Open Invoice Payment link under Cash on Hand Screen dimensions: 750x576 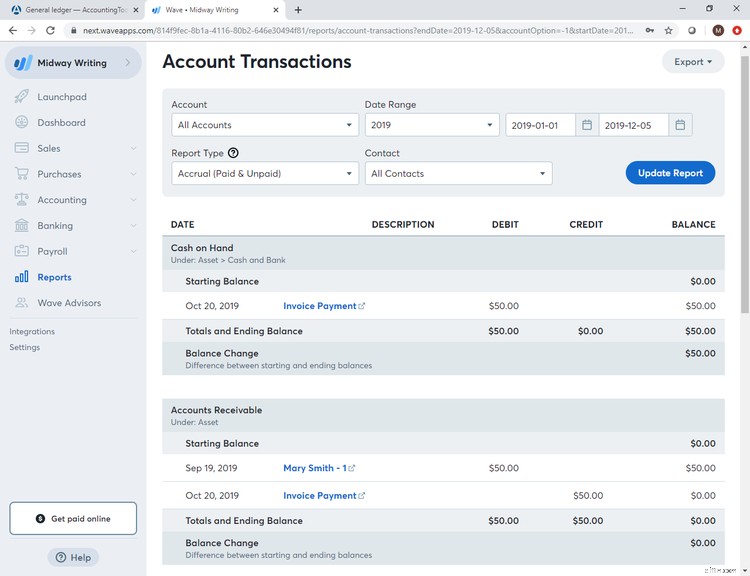[x=320, y=306]
